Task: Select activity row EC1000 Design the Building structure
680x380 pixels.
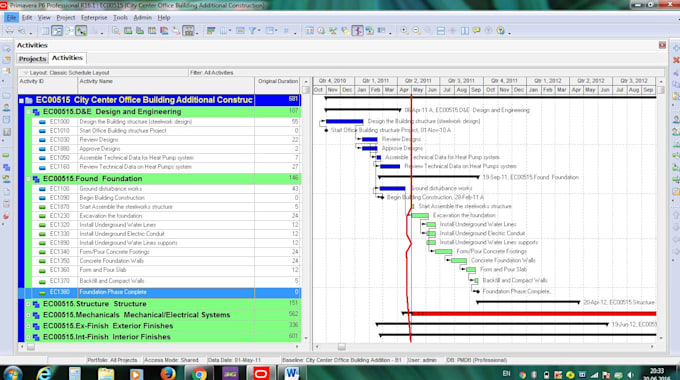Action: pyautogui.click(x=167, y=122)
